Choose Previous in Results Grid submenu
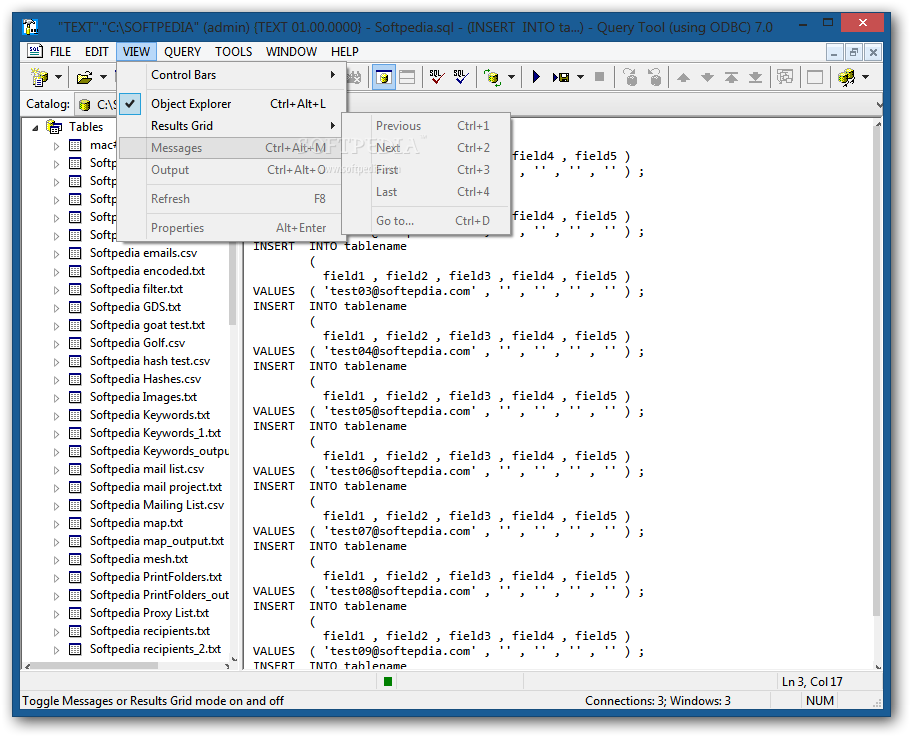Viewport: 911px width, 737px height. coord(427,126)
